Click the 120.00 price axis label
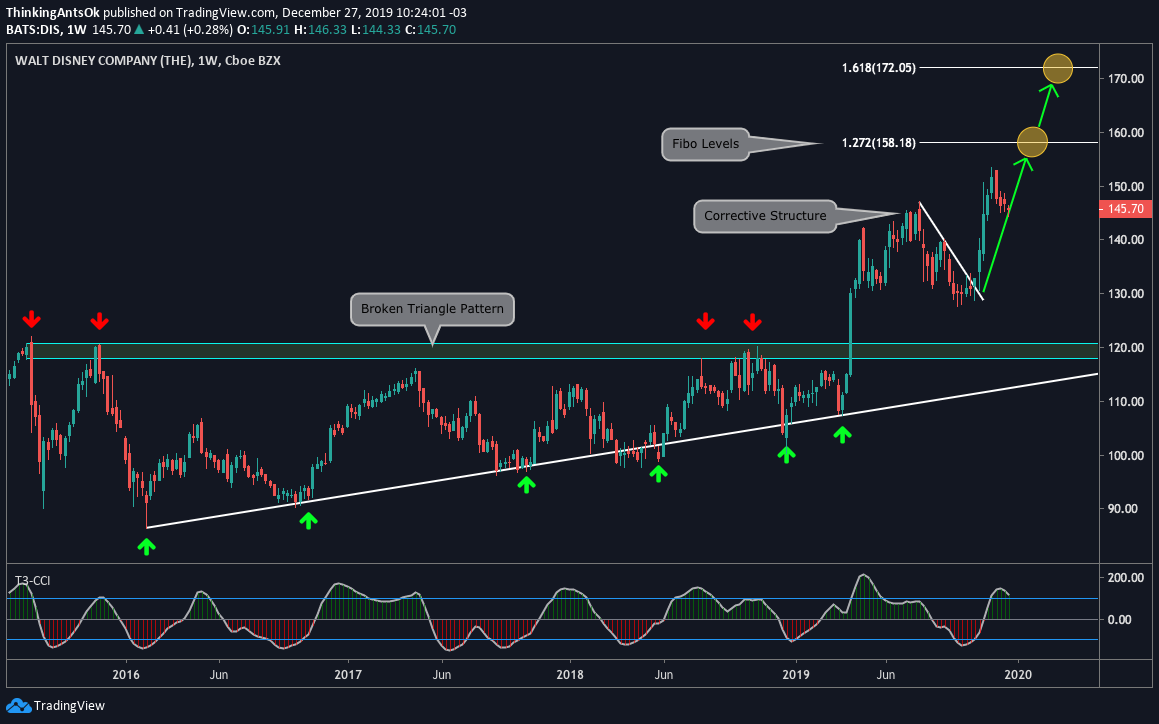This screenshot has width=1159, height=724. [x=1126, y=348]
